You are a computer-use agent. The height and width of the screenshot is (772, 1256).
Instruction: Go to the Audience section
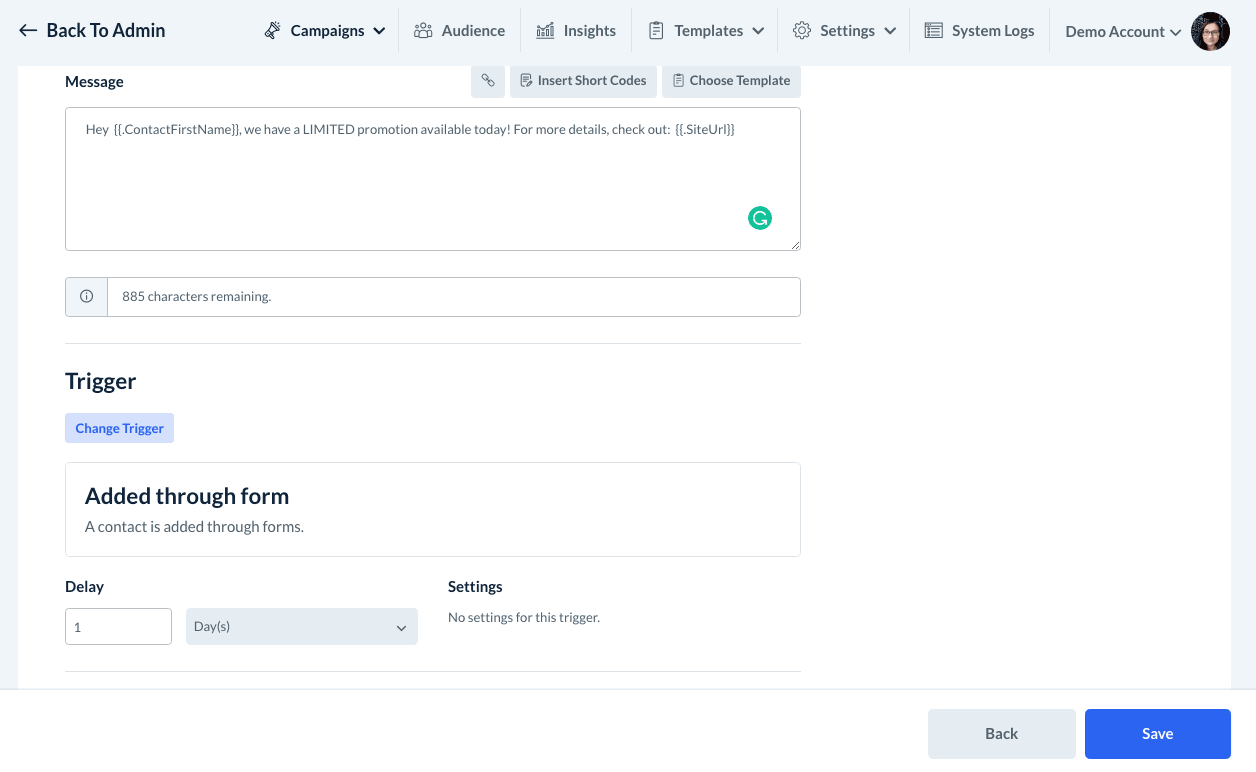click(x=459, y=31)
